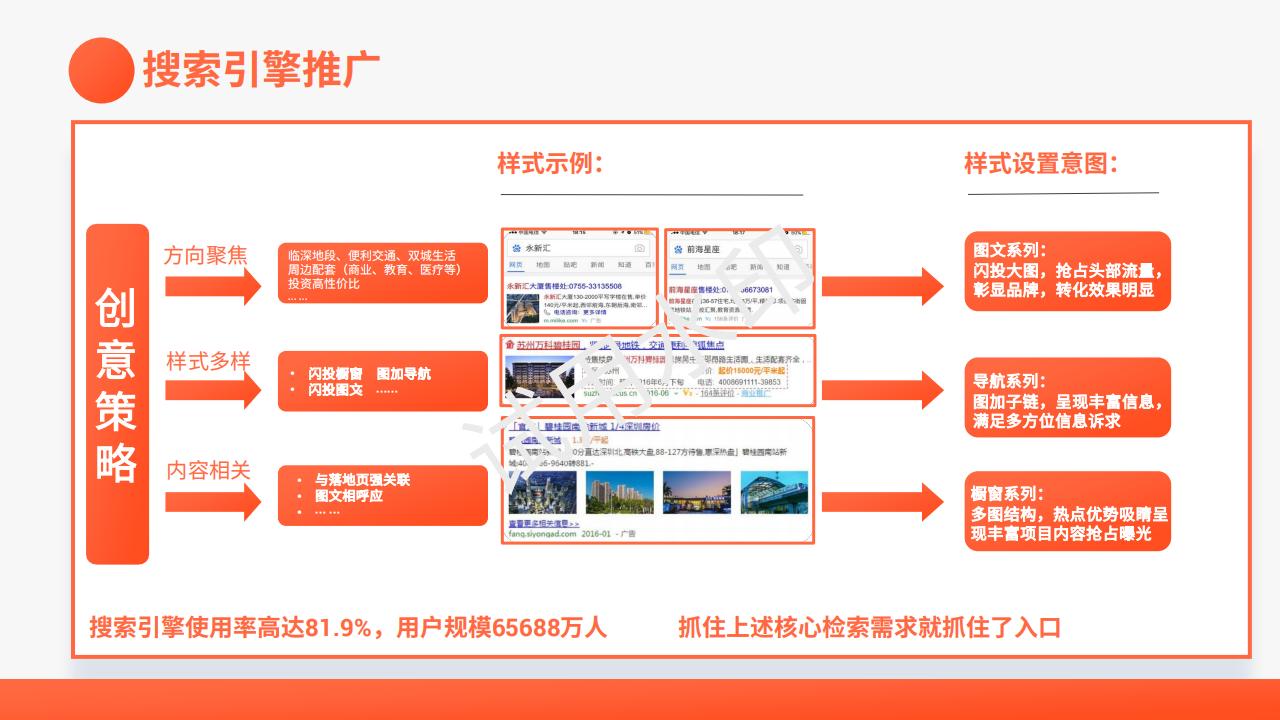This screenshot has height=720, width=1280.
Task: Open the 地图 tab in 前海星座 search results
Action: pyautogui.click(x=706, y=265)
